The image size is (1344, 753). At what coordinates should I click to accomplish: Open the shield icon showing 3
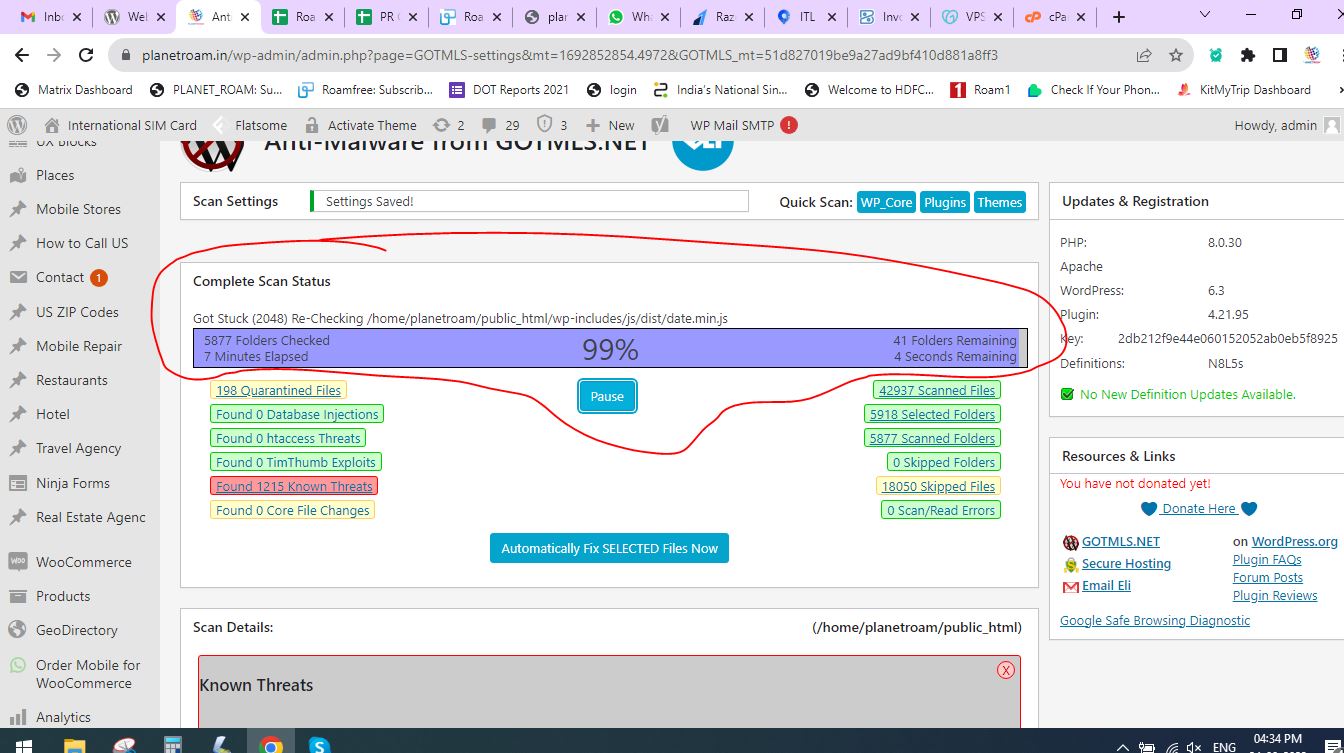click(553, 125)
